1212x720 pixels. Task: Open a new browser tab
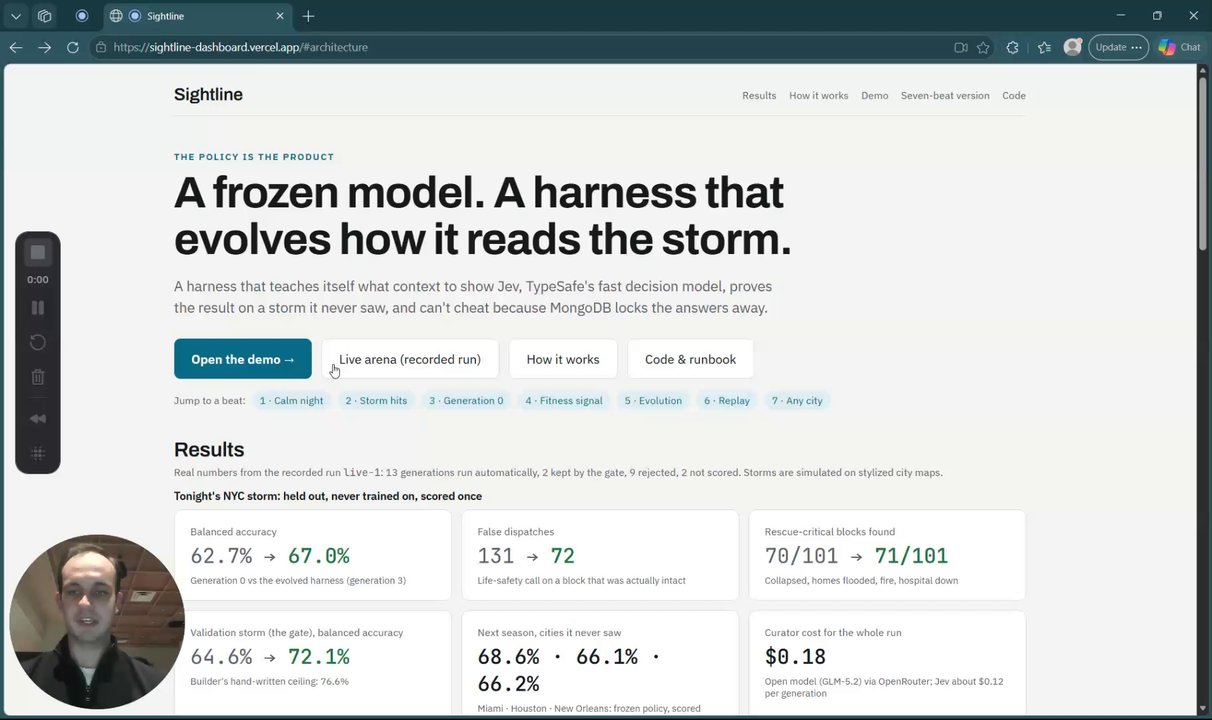pyautogui.click(x=308, y=16)
